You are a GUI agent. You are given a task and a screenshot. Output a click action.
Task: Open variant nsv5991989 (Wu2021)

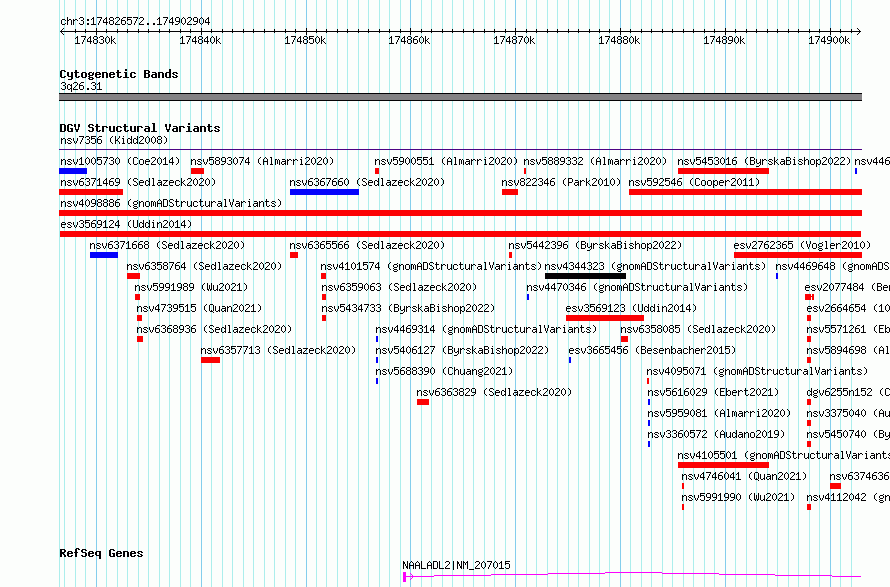tap(191, 287)
